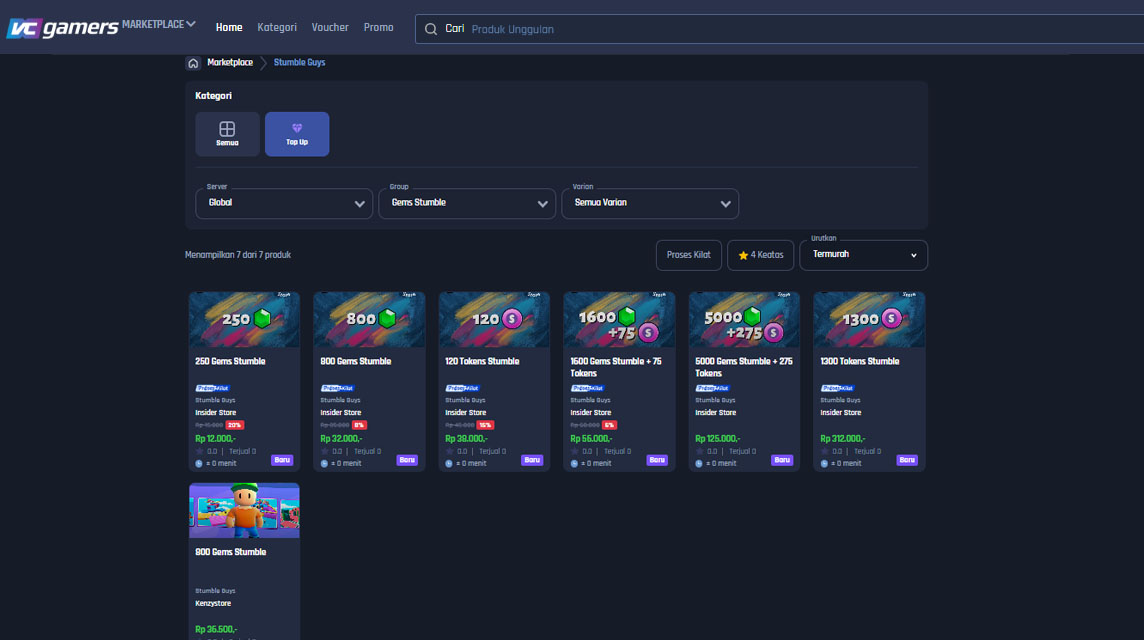The height and width of the screenshot is (640, 1144).
Task: Click the Rp 12.000 price
Action: click(215, 439)
